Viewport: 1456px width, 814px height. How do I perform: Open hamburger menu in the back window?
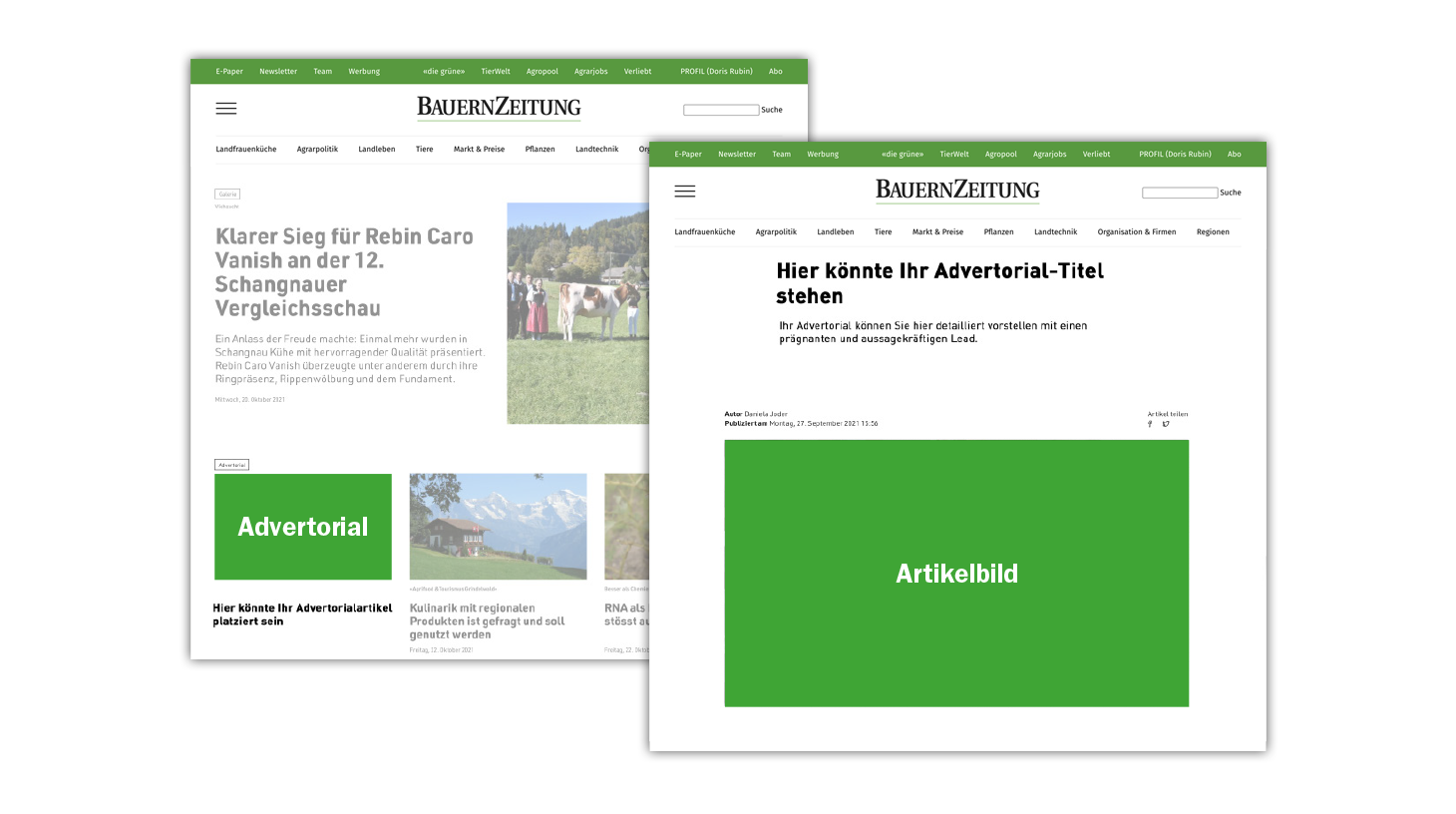[226, 109]
